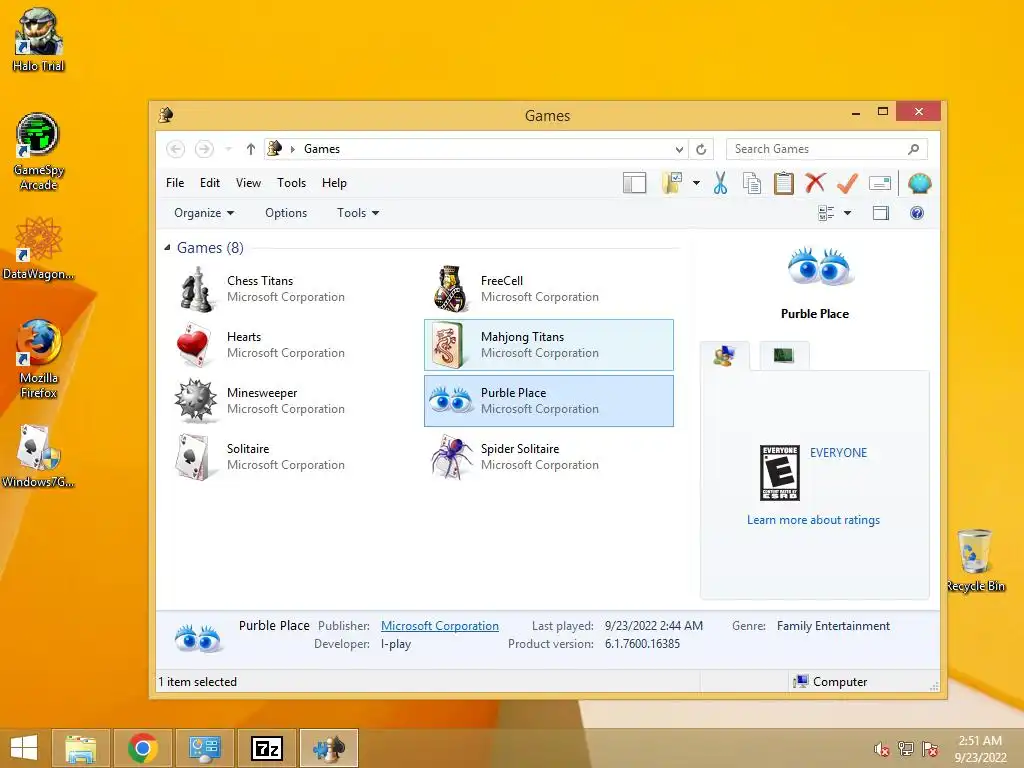This screenshot has width=1024, height=768.
Task: Click the Windows Start button
Action: pyautogui.click(x=24, y=748)
